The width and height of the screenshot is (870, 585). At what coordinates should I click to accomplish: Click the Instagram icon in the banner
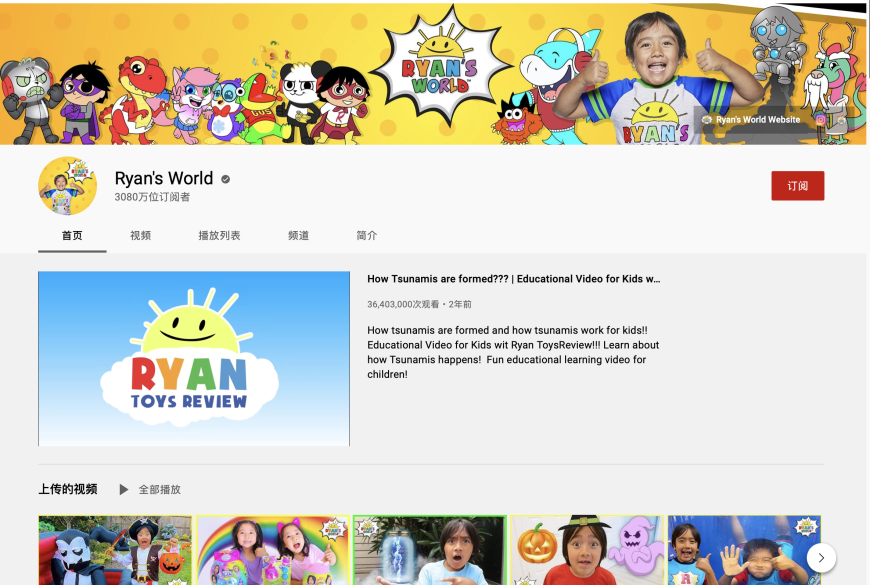820,119
